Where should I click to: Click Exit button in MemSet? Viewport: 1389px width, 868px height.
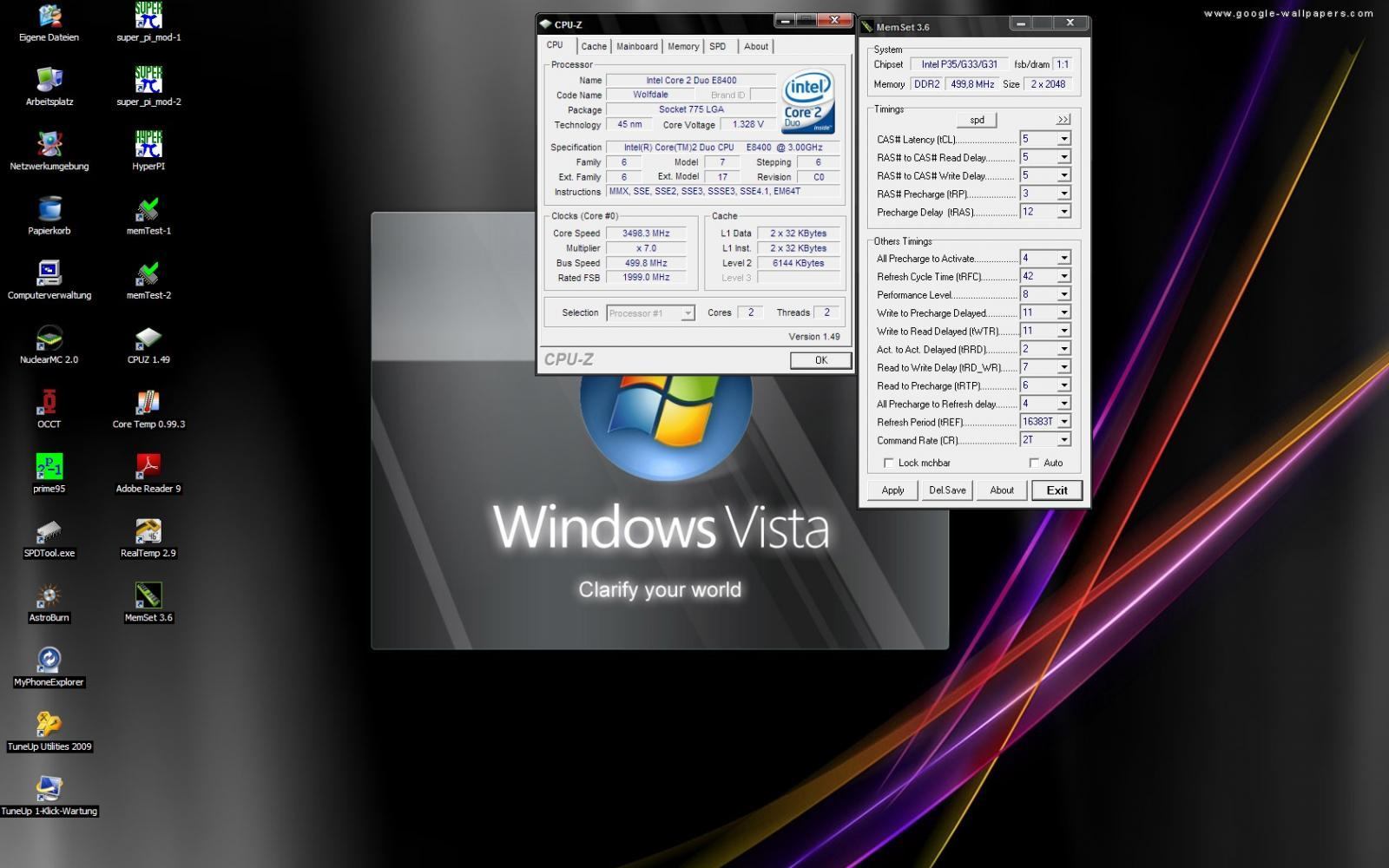(x=1057, y=490)
